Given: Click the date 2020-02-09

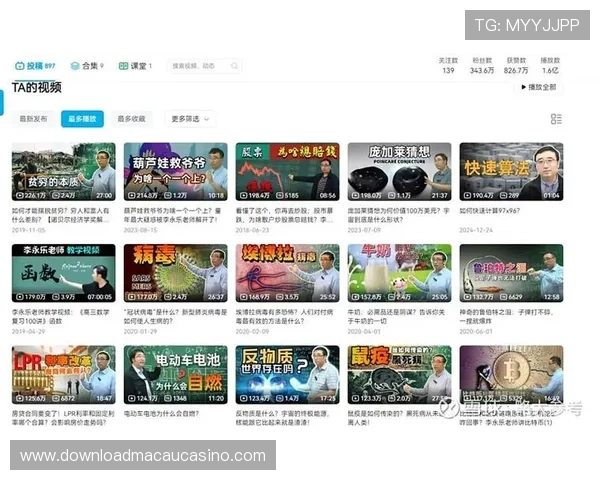Looking at the screenshot, I should [253, 331].
